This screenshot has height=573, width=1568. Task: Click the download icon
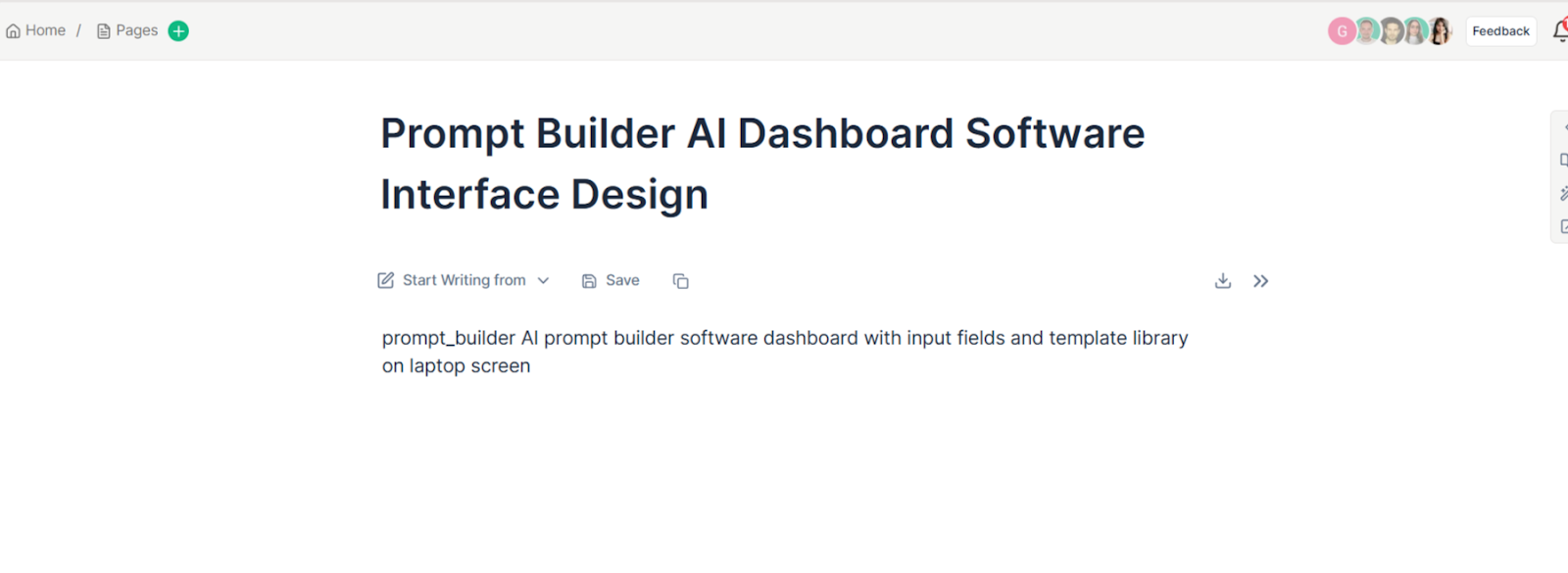coord(1223,281)
